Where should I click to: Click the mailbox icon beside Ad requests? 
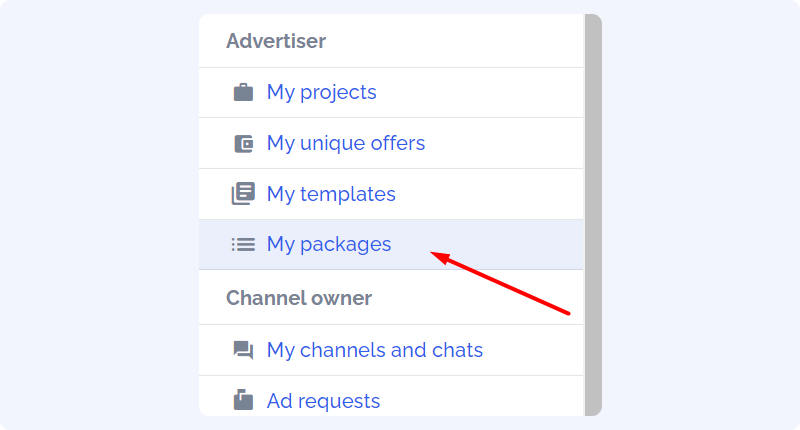tap(243, 399)
